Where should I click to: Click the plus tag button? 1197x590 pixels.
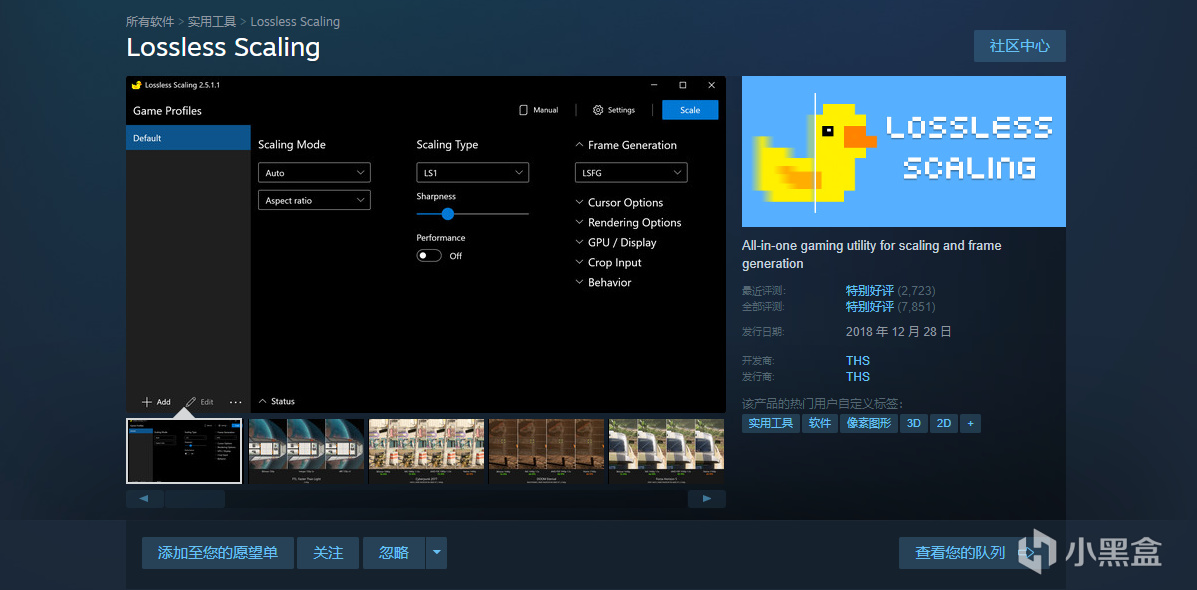[x=970, y=423]
